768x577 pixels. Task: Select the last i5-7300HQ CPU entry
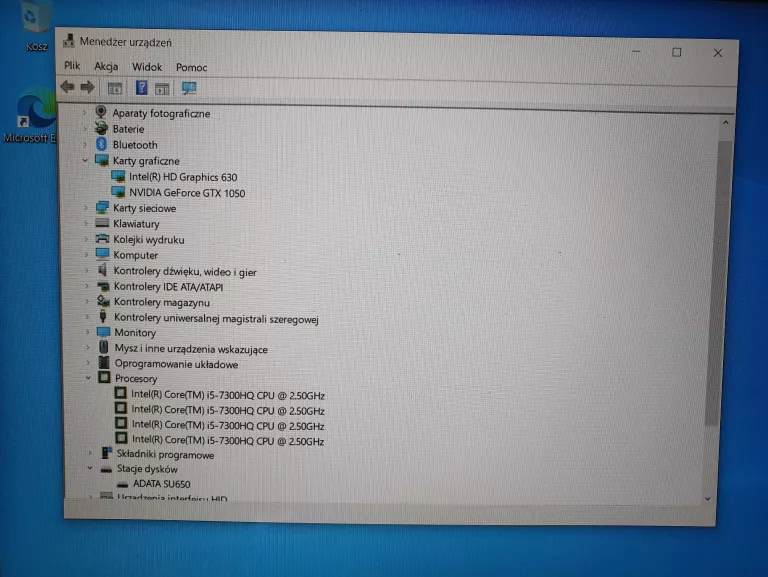tap(228, 440)
